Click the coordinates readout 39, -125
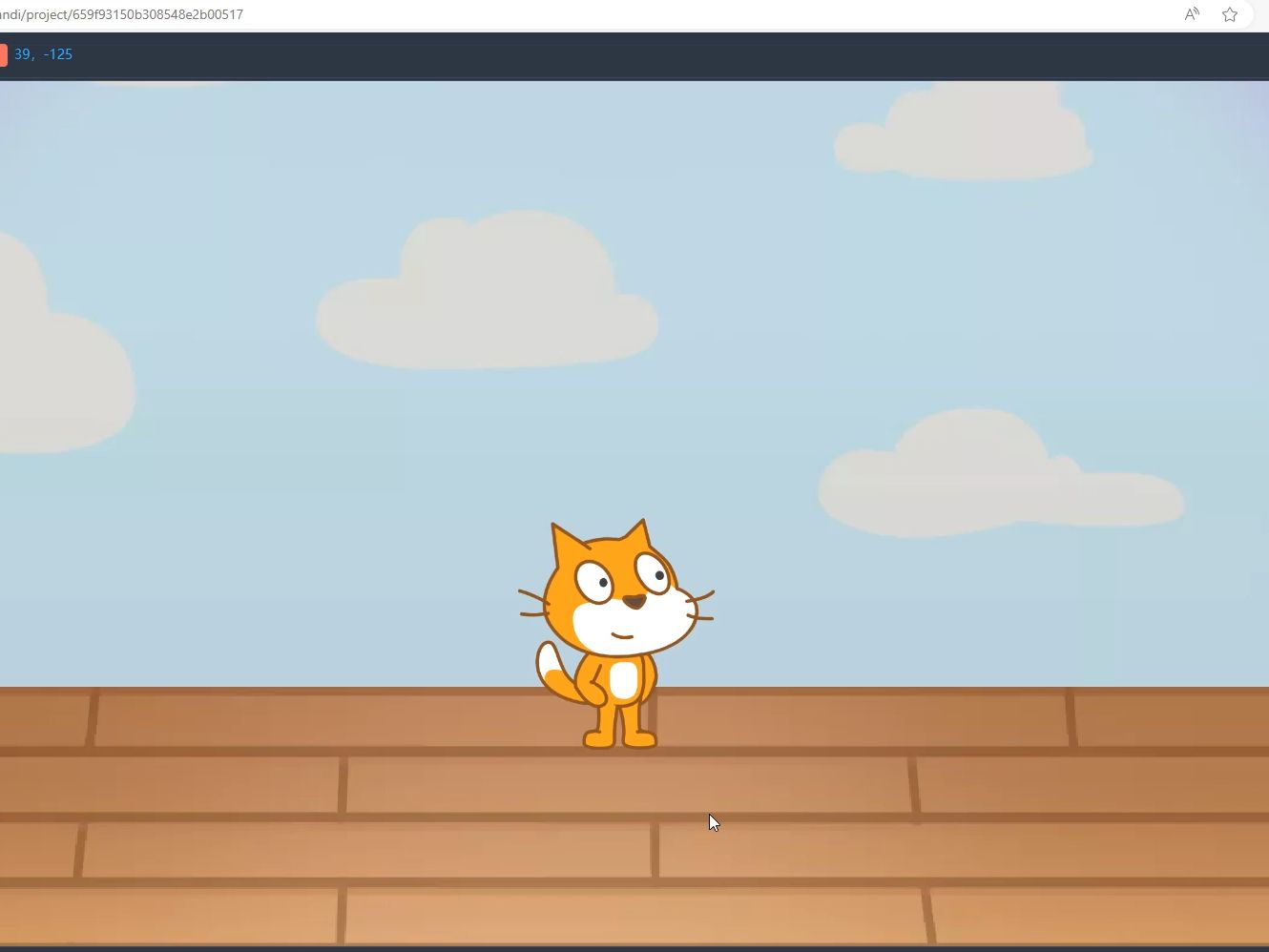Viewport: 1269px width, 952px height. click(x=44, y=54)
